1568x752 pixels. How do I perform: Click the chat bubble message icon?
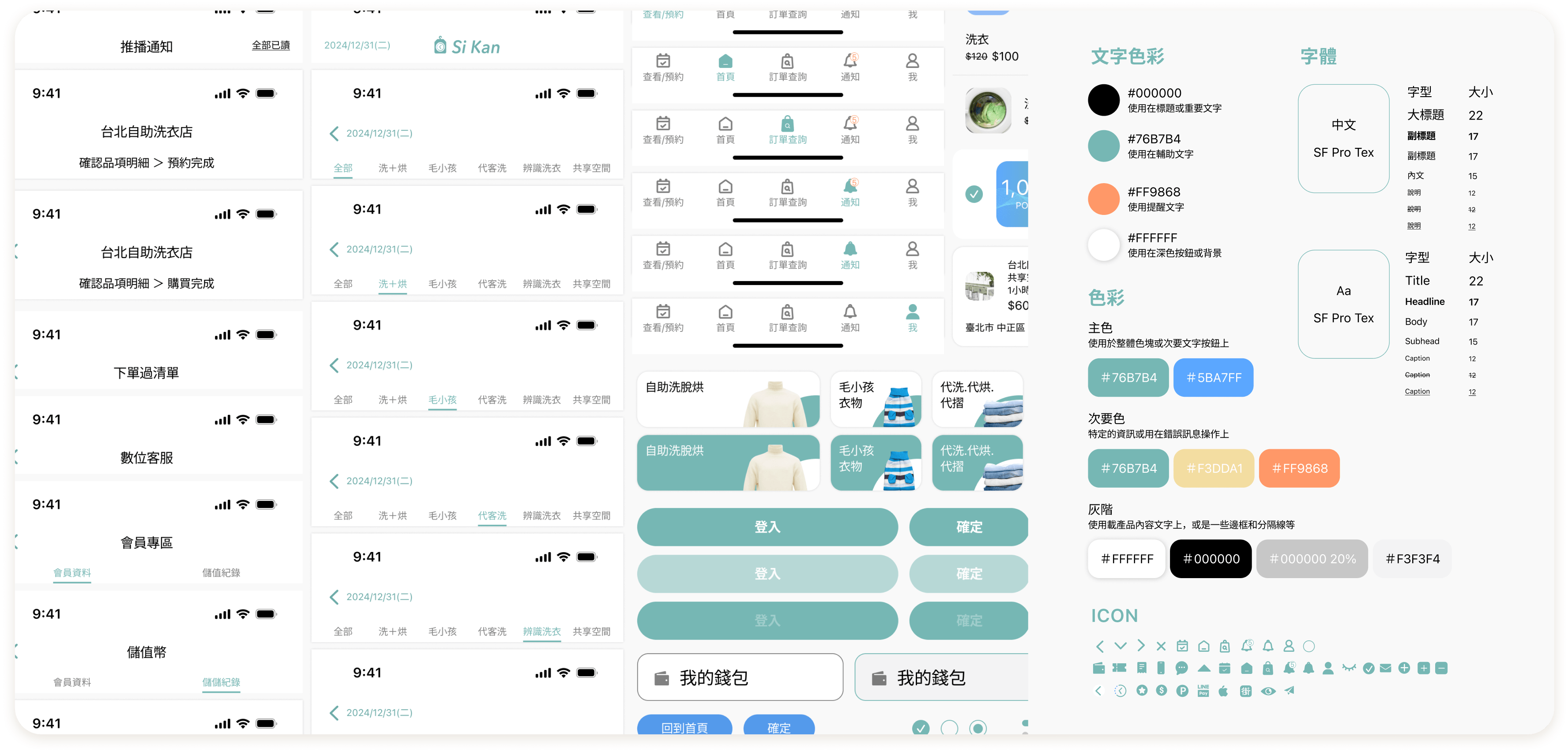tap(1181, 668)
